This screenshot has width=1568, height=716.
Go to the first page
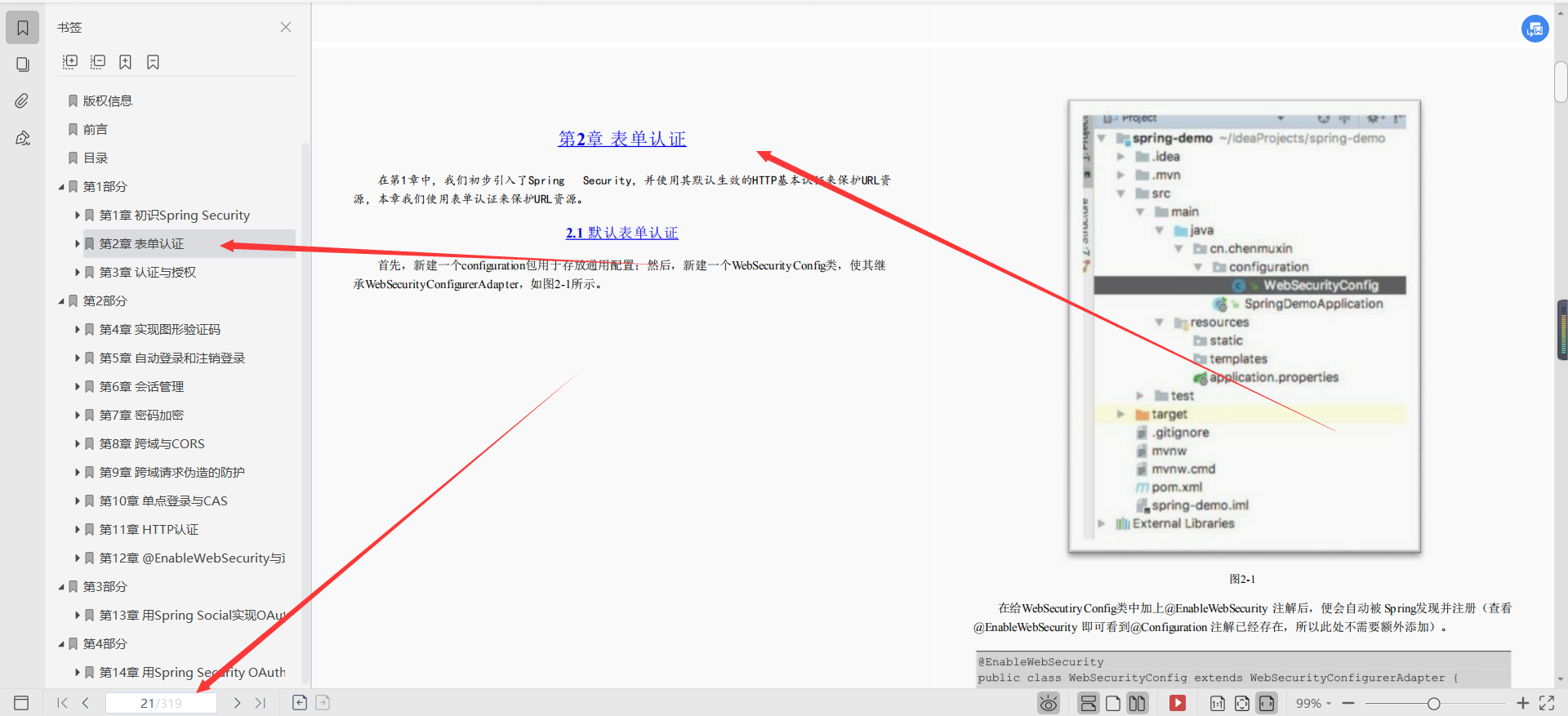[x=62, y=703]
